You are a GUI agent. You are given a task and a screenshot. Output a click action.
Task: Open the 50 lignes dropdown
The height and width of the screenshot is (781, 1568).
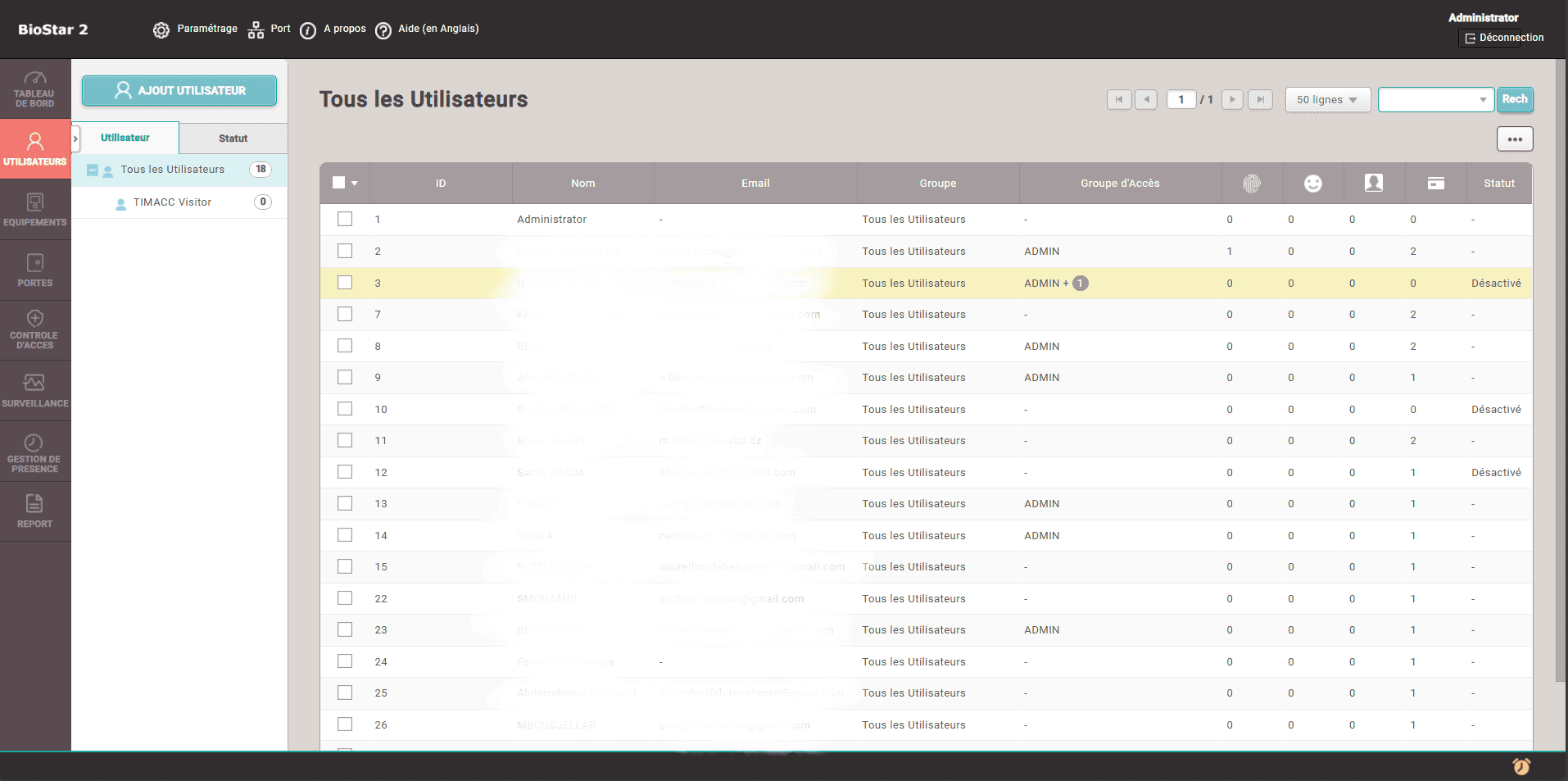tap(1327, 99)
